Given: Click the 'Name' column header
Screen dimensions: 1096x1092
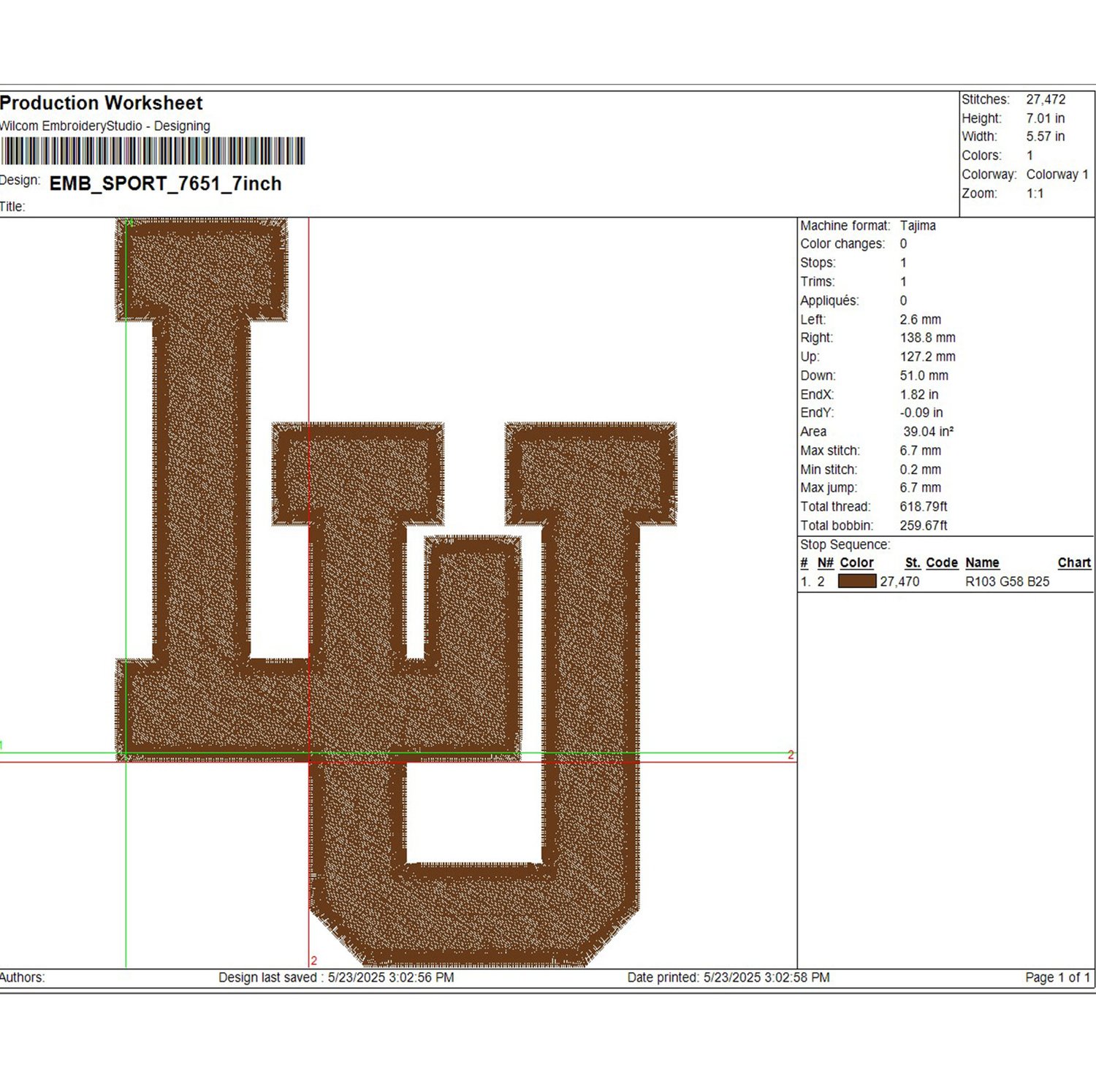Looking at the screenshot, I should (982, 563).
